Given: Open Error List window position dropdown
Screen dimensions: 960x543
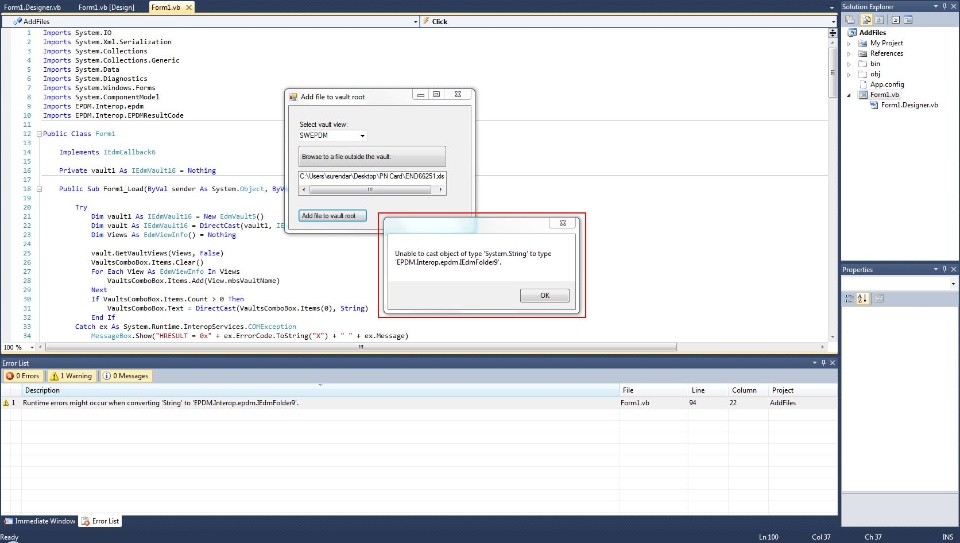Looking at the screenshot, I should pos(814,363).
